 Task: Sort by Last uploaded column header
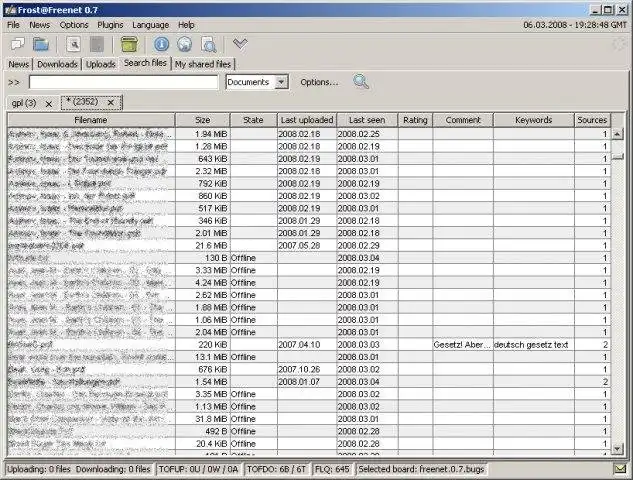click(307, 120)
